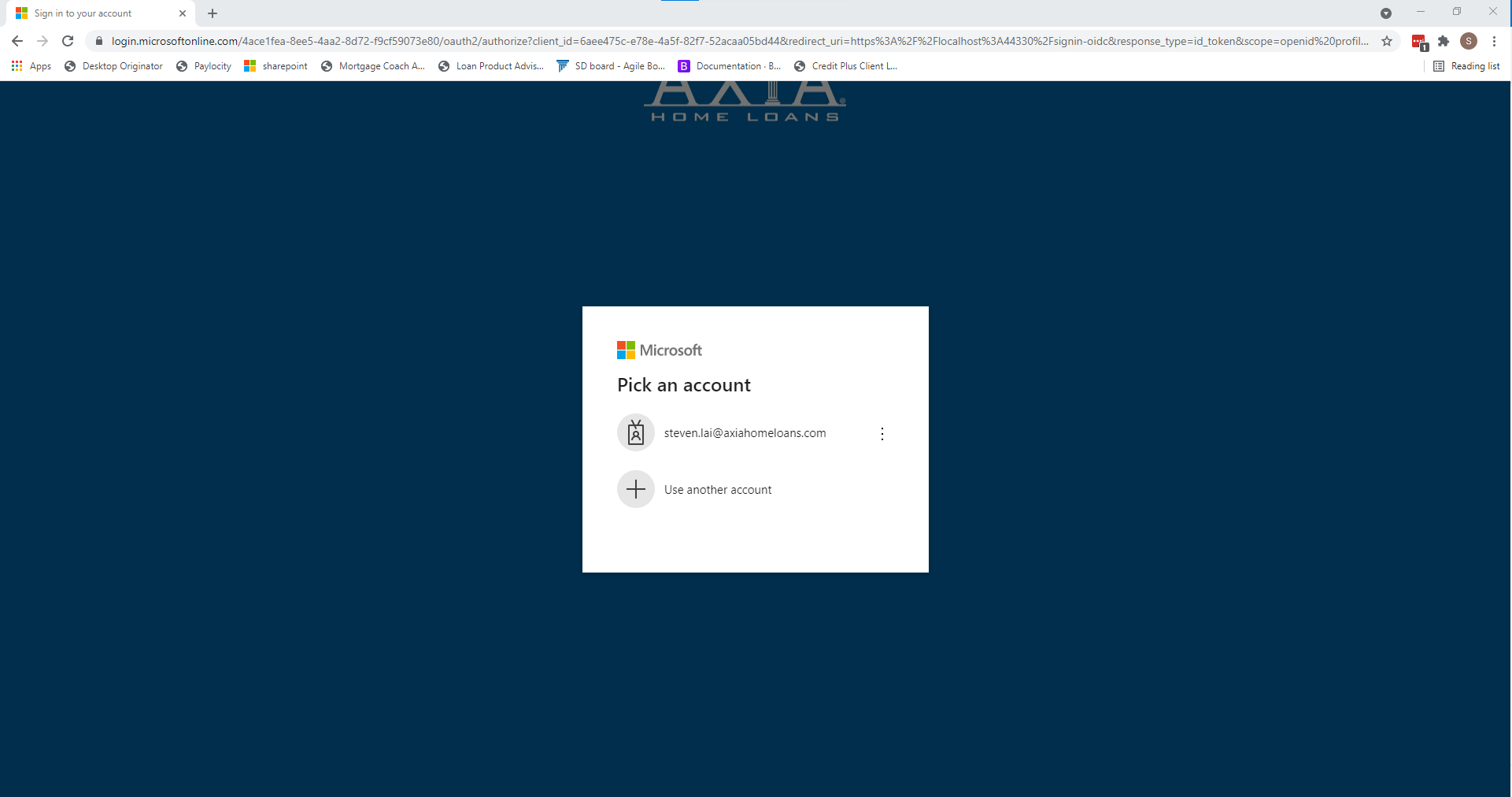Open the Documentation bookmark

point(730,66)
